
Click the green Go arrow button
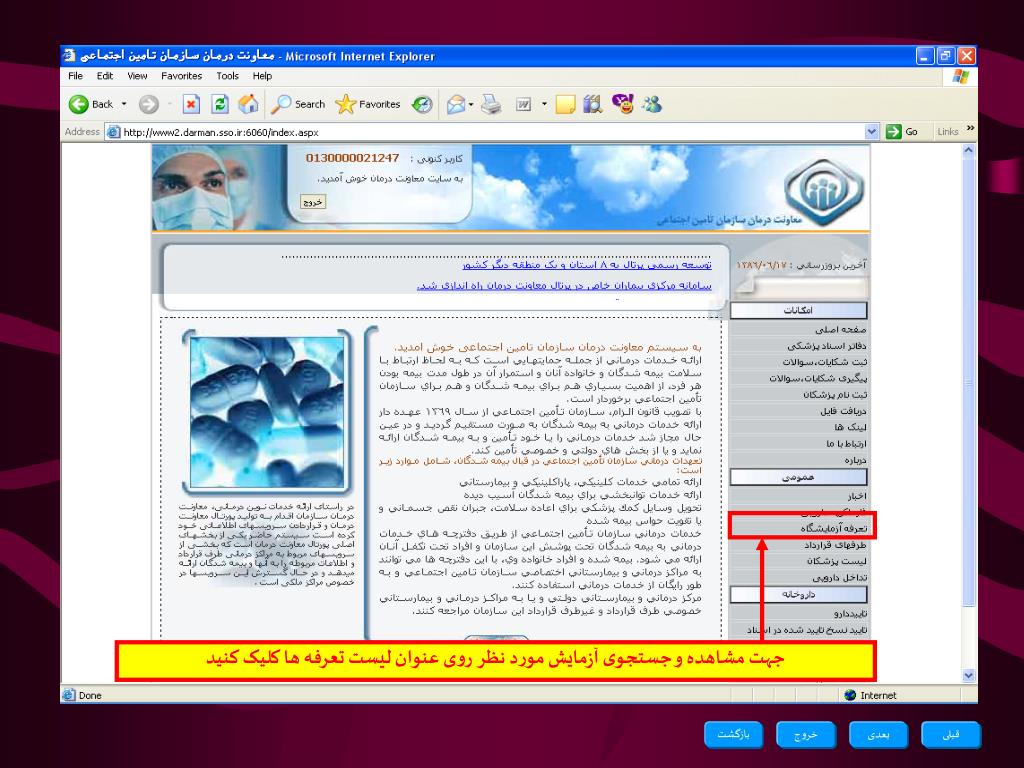click(893, 132)
